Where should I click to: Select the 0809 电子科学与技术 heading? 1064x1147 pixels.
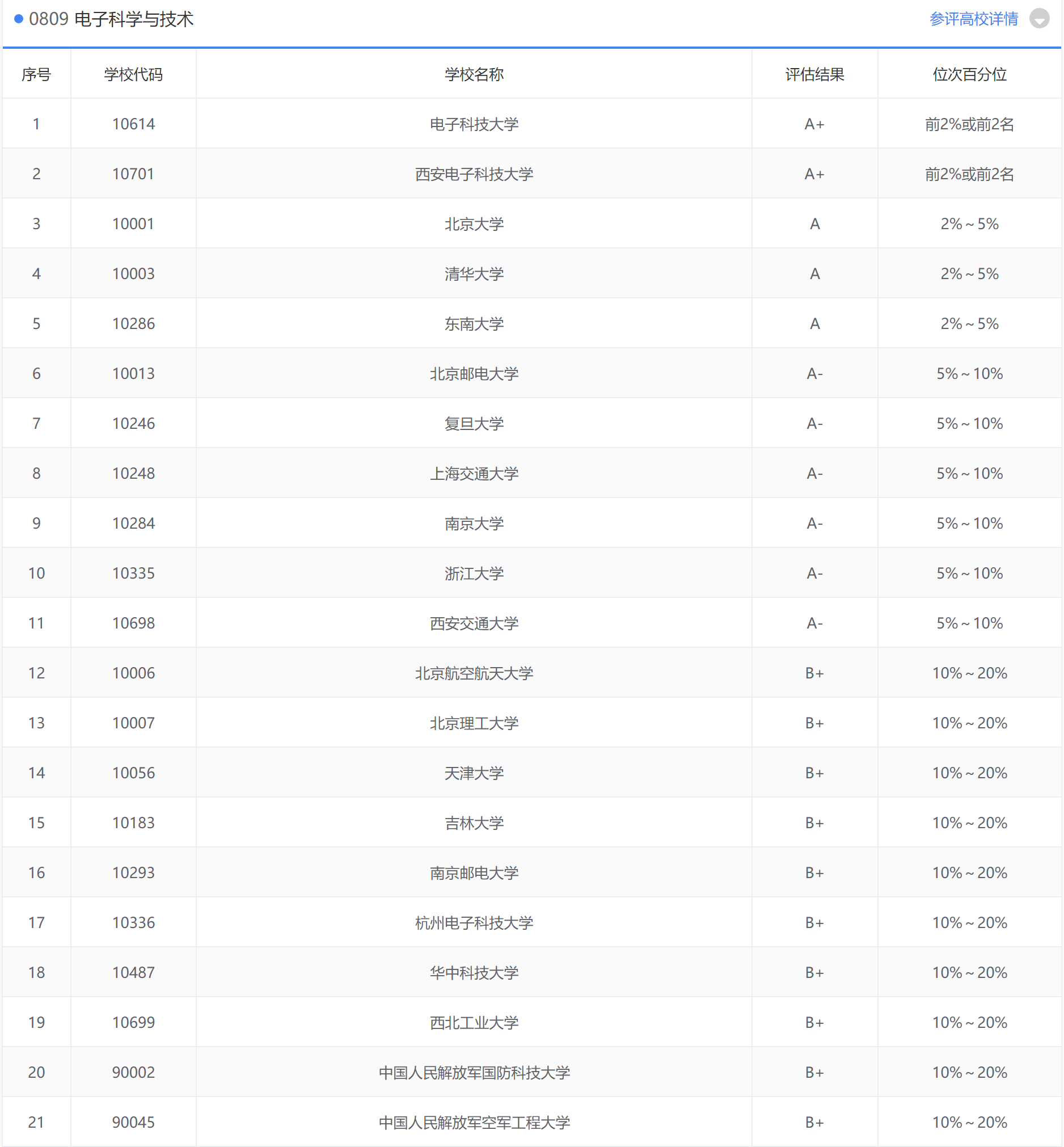111,19
